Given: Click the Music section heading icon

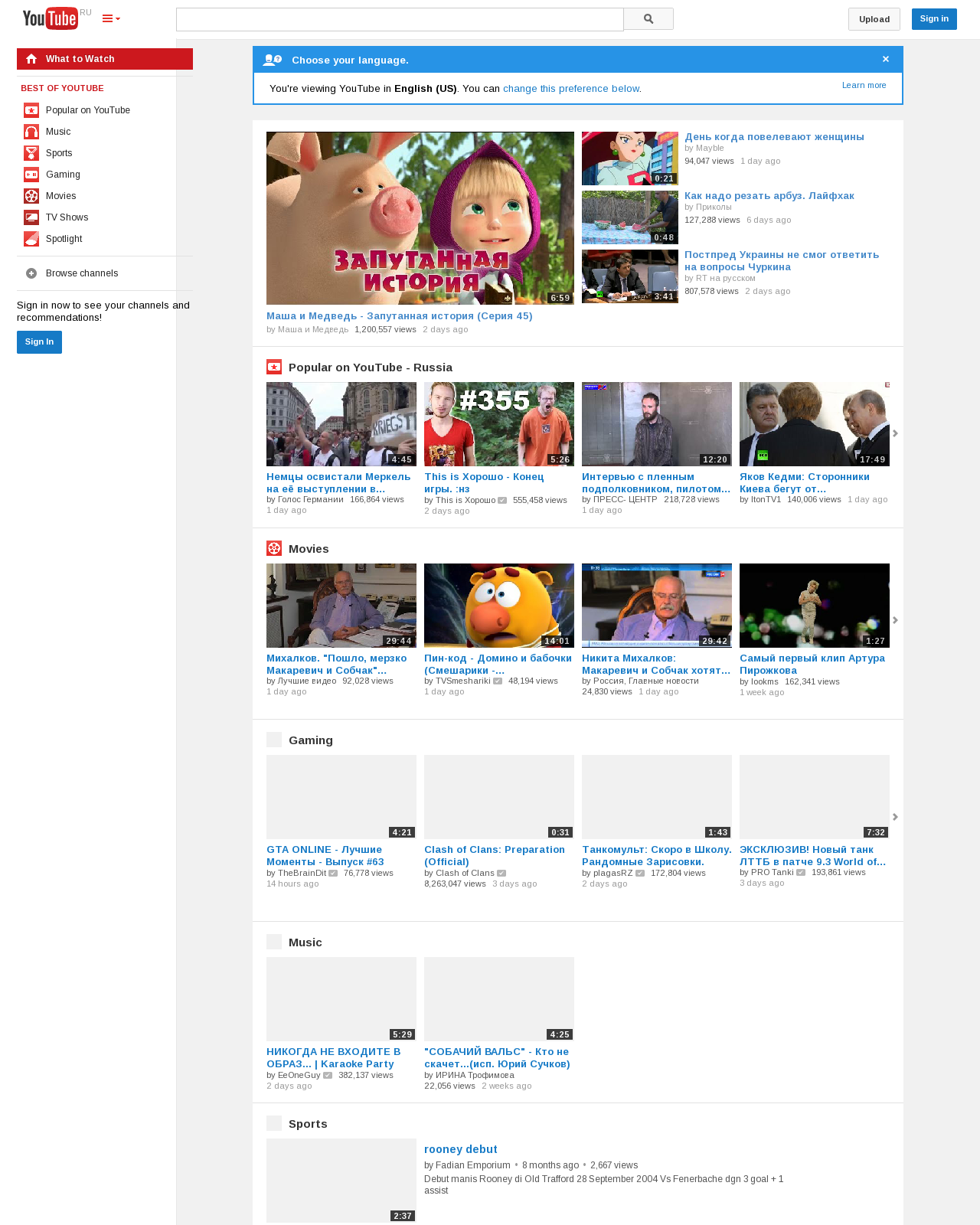Looking at the screenshot, I should click(x=274, y=942).
